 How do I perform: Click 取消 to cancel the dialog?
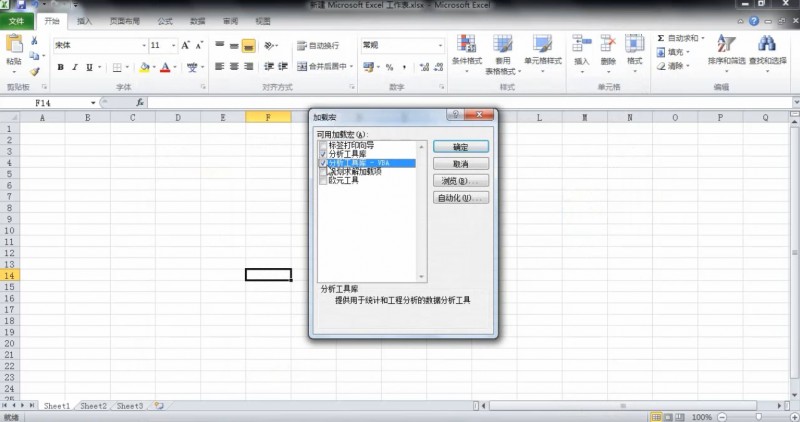[461, 164]
